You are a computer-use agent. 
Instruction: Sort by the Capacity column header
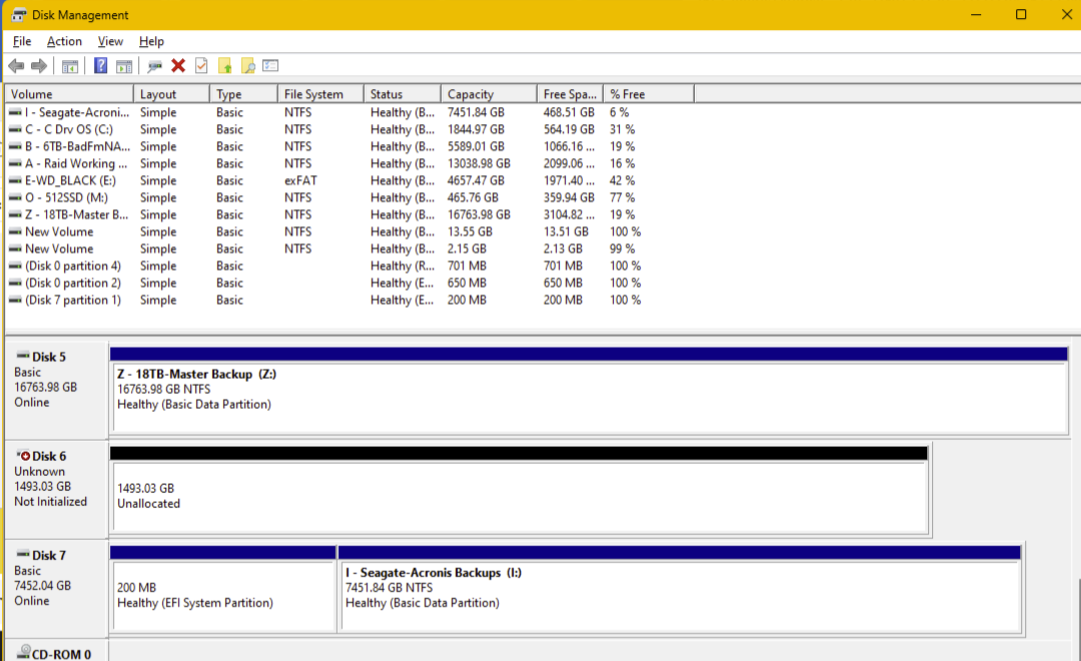tap(489, 94)
